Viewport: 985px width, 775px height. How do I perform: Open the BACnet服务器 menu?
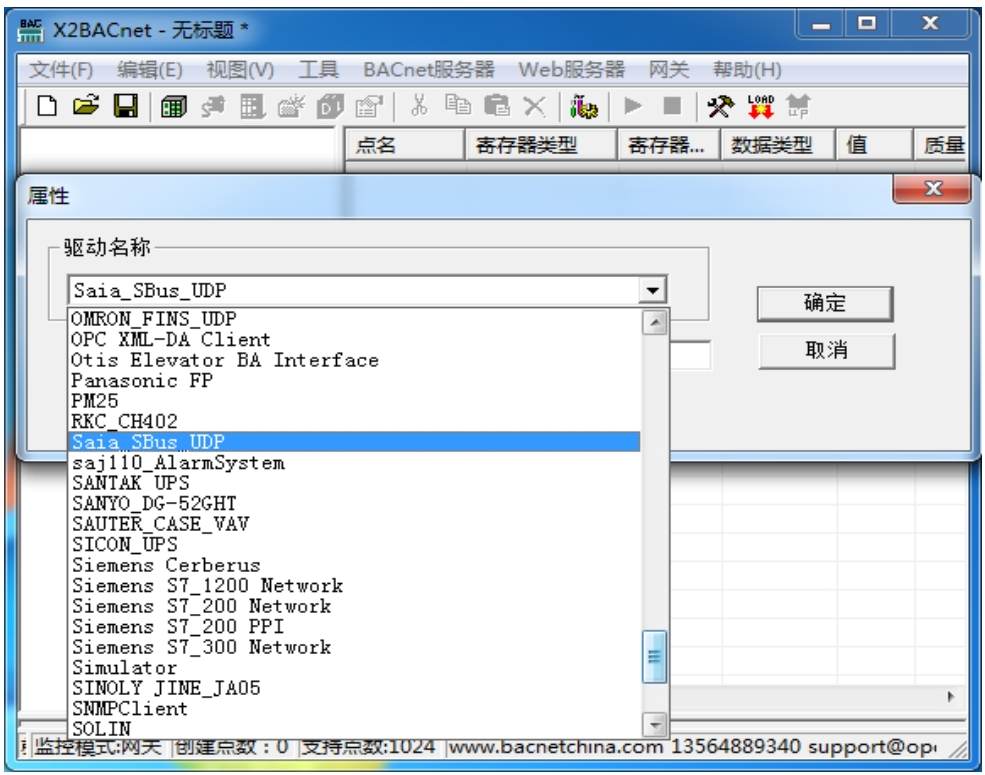coord(428,69)
